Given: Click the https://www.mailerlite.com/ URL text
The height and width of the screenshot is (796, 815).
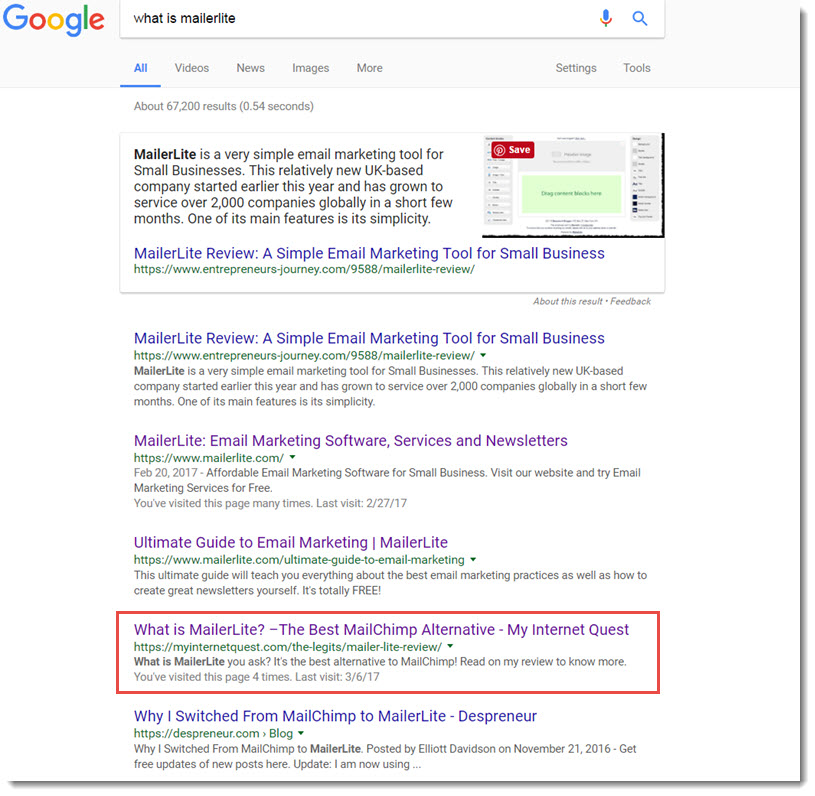Looking at the screenshot, I should coord(208,458).
